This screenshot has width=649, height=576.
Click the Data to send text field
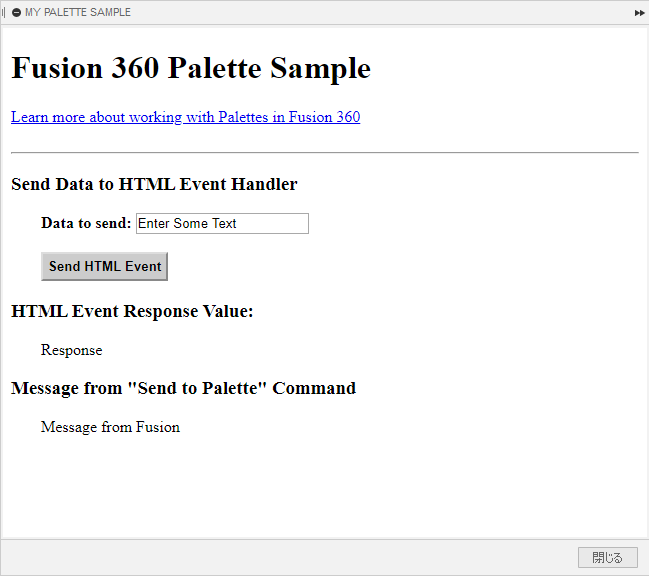(222, 223)
